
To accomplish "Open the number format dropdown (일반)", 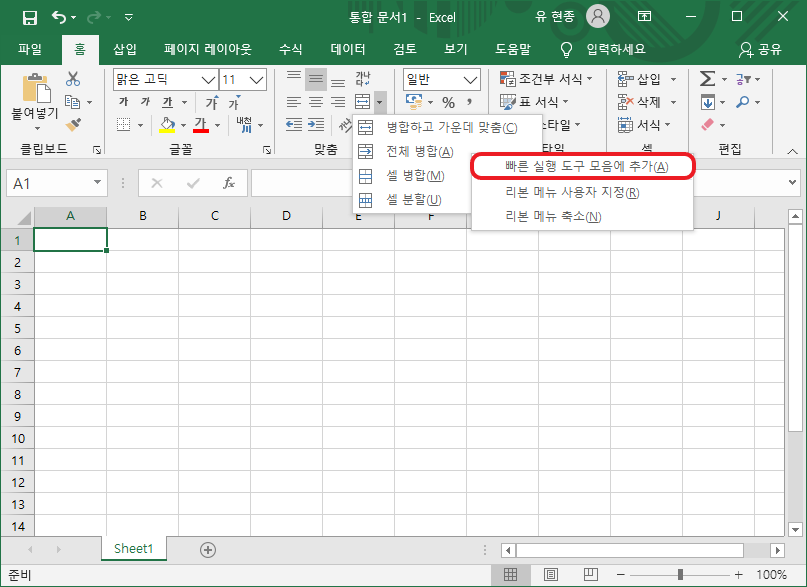I will pyautogui.click(x=470, y=80).
